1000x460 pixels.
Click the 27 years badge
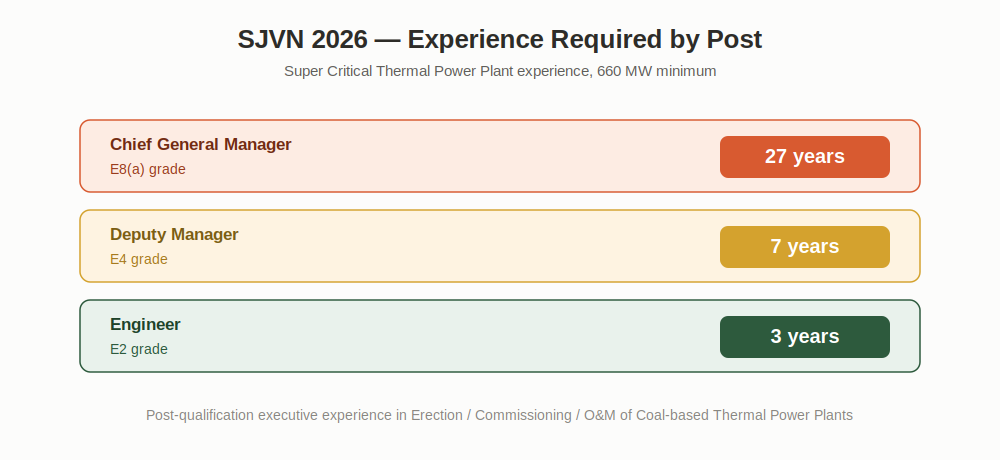click(805, 157)
